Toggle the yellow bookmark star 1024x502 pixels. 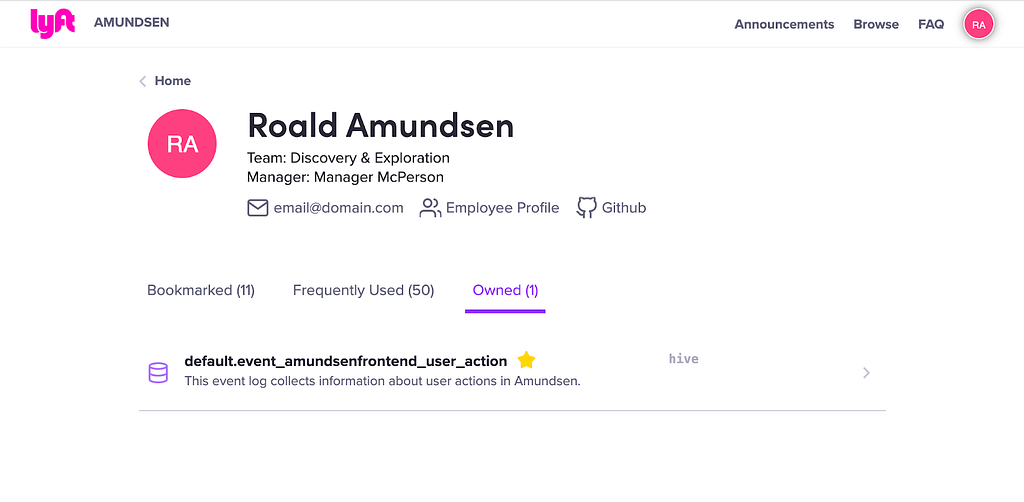point(526,360)
